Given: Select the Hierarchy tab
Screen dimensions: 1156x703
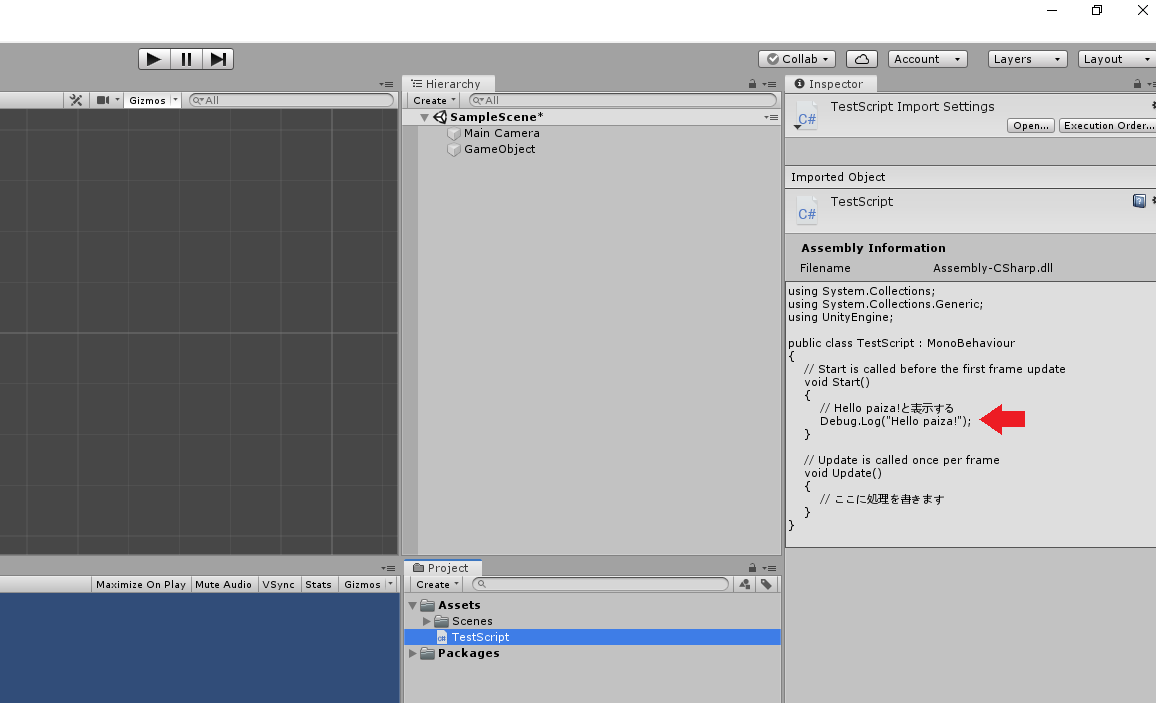Looking at the screenshot, I should (447, 84).
